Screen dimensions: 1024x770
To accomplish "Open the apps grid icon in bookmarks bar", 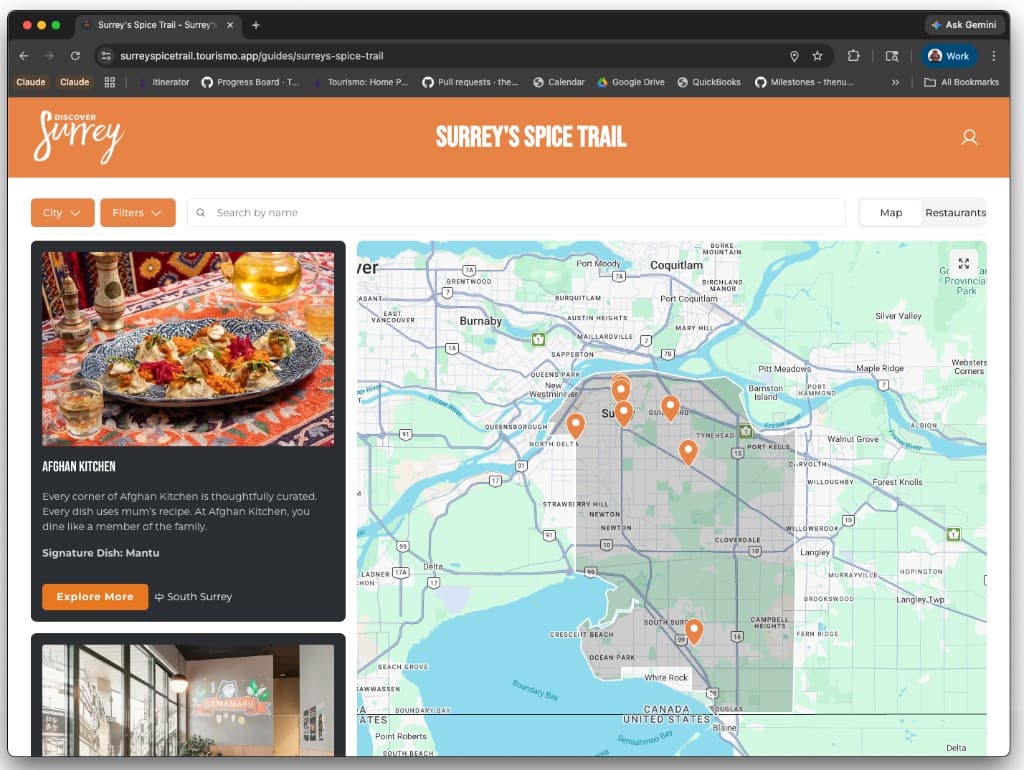I will (x=110, y=82).
